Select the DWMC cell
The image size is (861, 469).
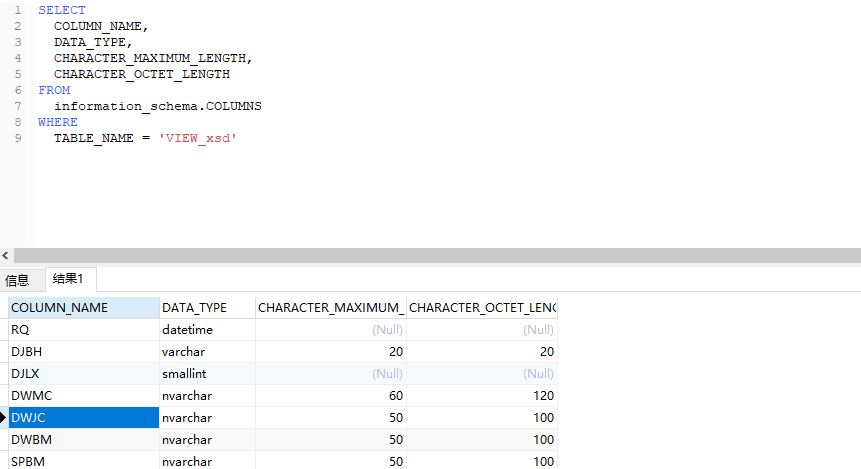[84, 395]
